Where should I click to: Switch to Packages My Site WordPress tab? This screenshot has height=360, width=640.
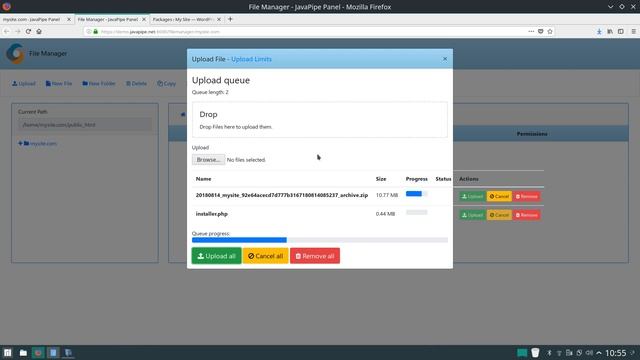(183, 19)
